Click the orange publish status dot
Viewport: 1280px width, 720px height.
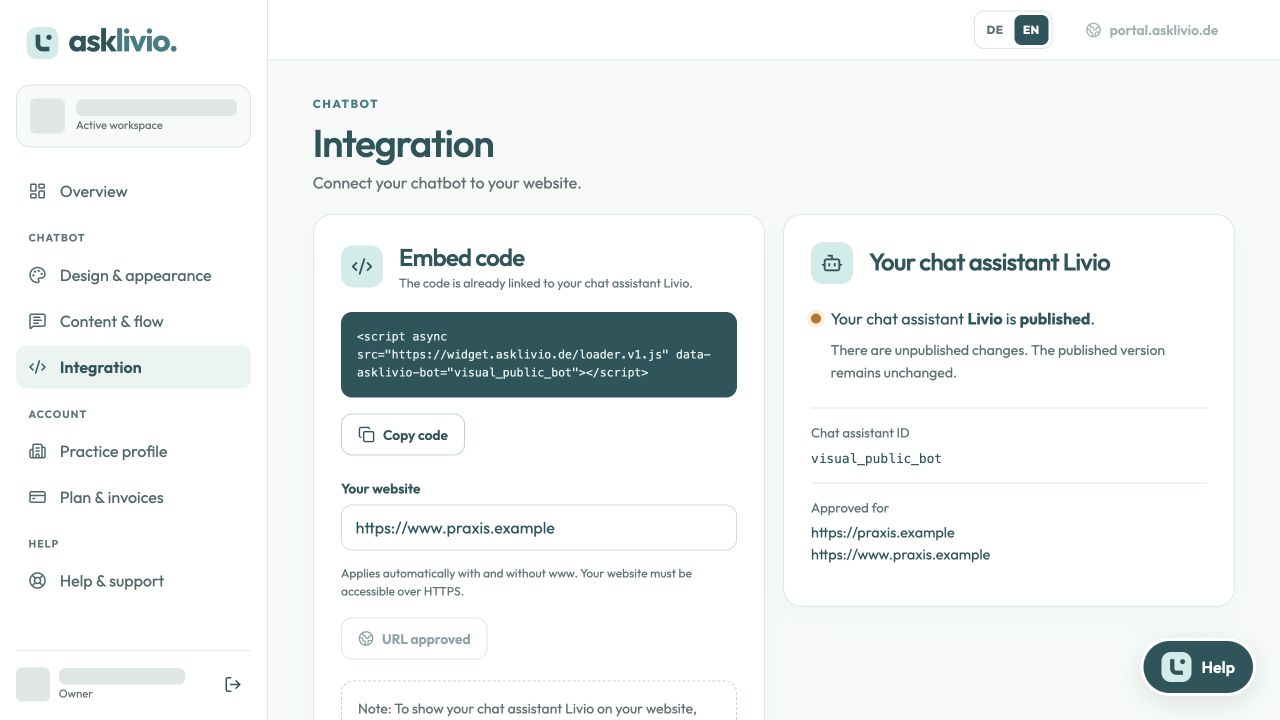click(x=816, y=319)
